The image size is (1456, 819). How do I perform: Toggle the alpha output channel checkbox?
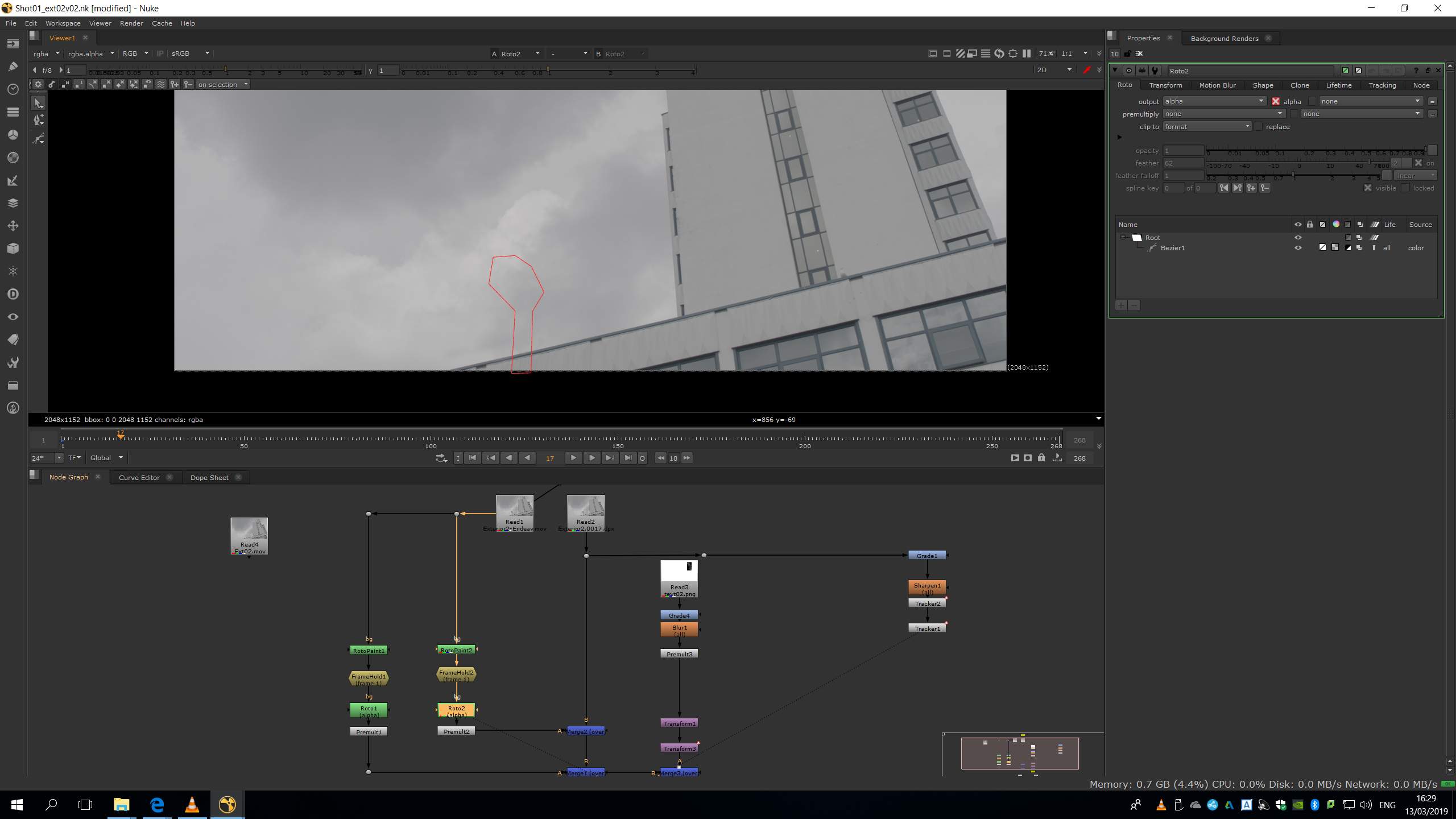[1276, 101]
